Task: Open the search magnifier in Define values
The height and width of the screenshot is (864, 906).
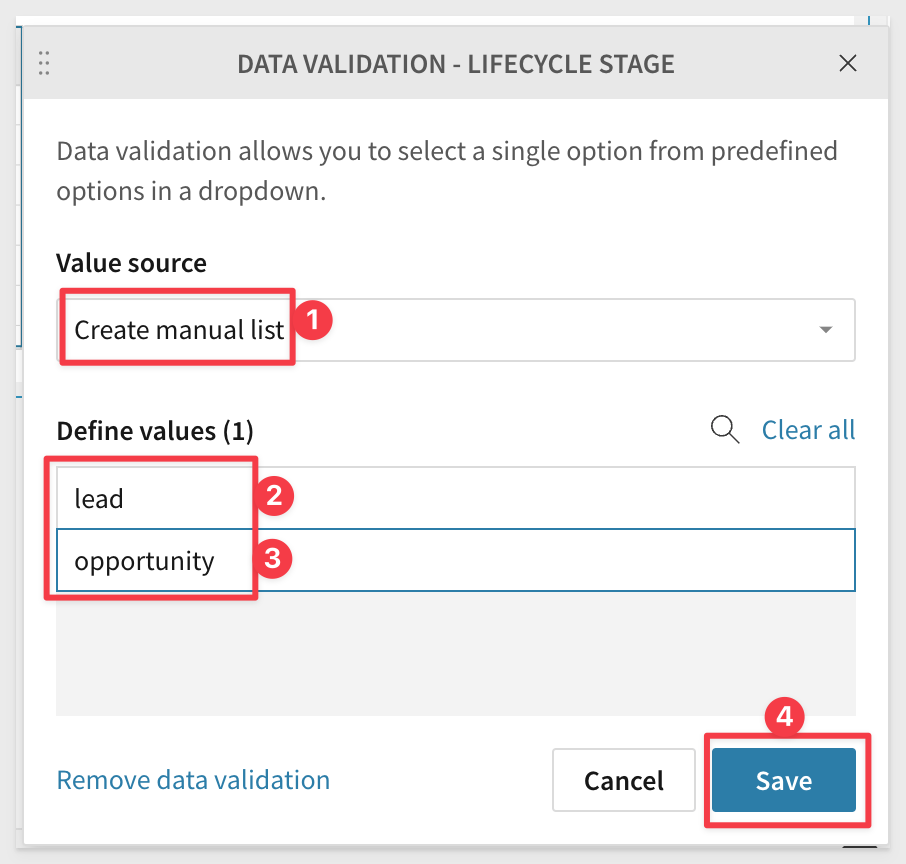Action: click(725, 429)
